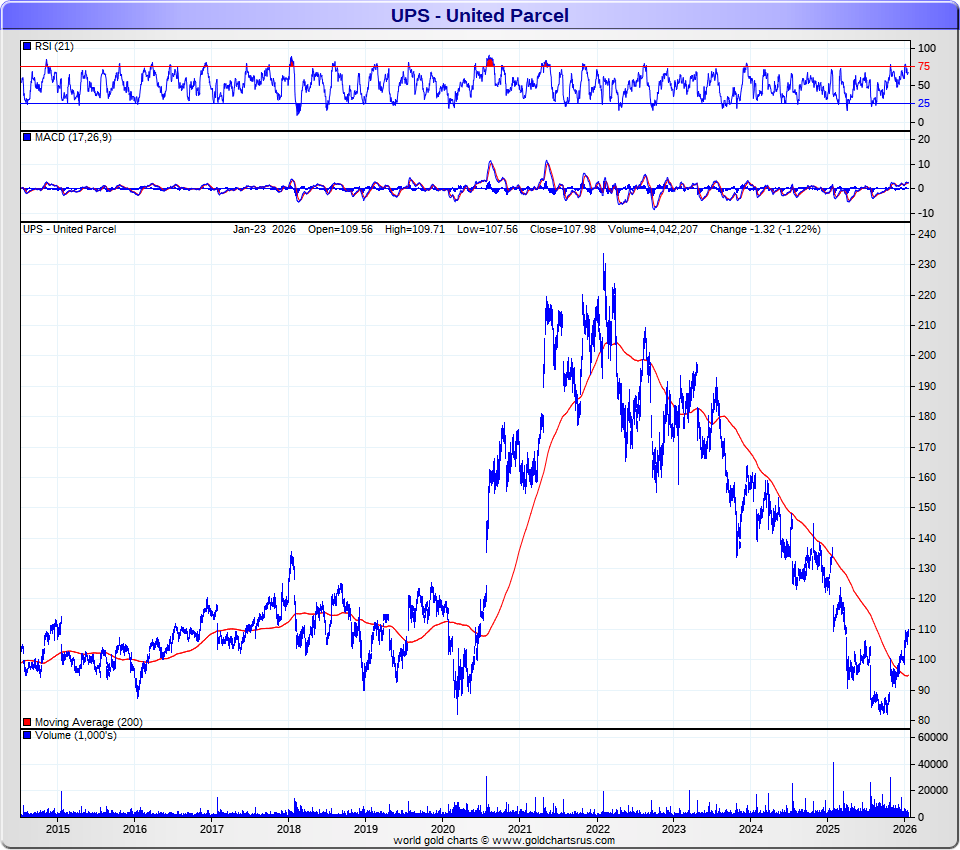
Task: Click the 'Moving Average (200)' label
Action: [89, 722]
